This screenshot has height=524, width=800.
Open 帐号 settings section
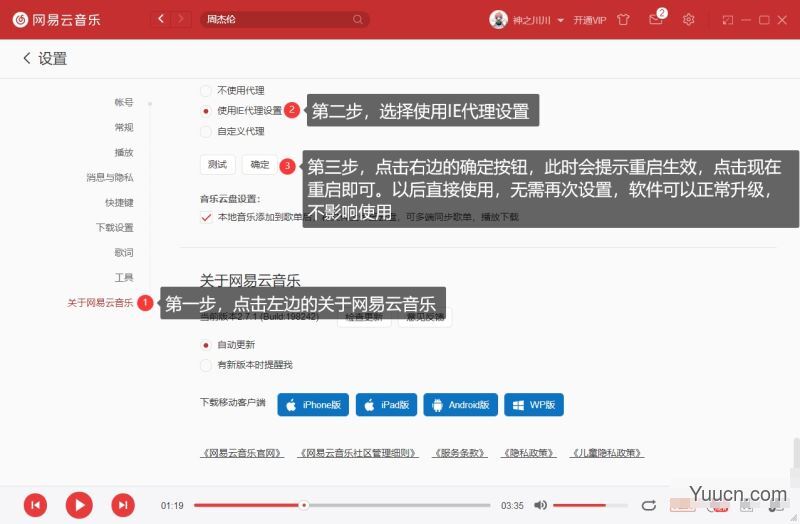[123, 102]
